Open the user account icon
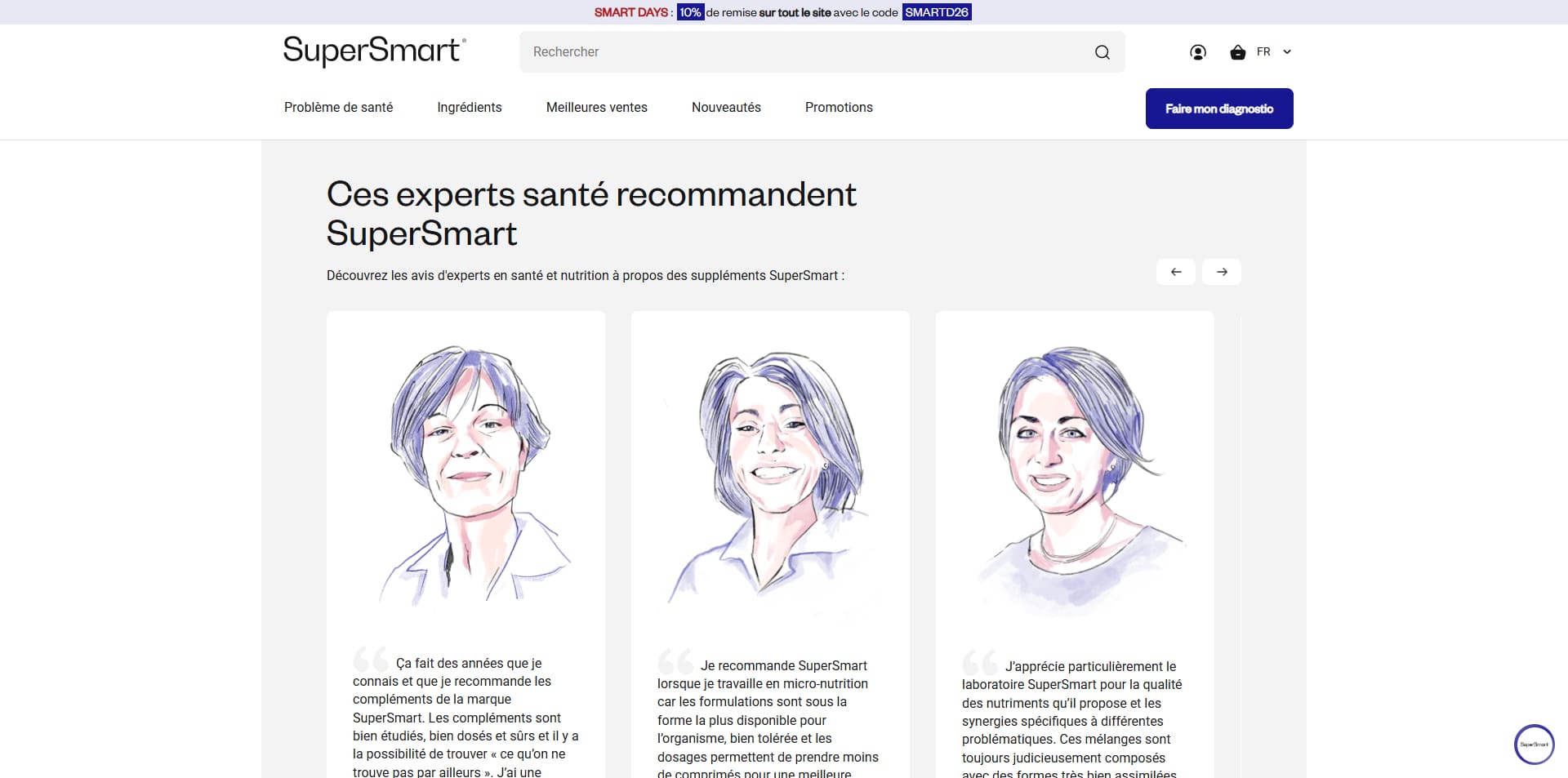Screen dimensions: 1568x778 pos(1198,52)
